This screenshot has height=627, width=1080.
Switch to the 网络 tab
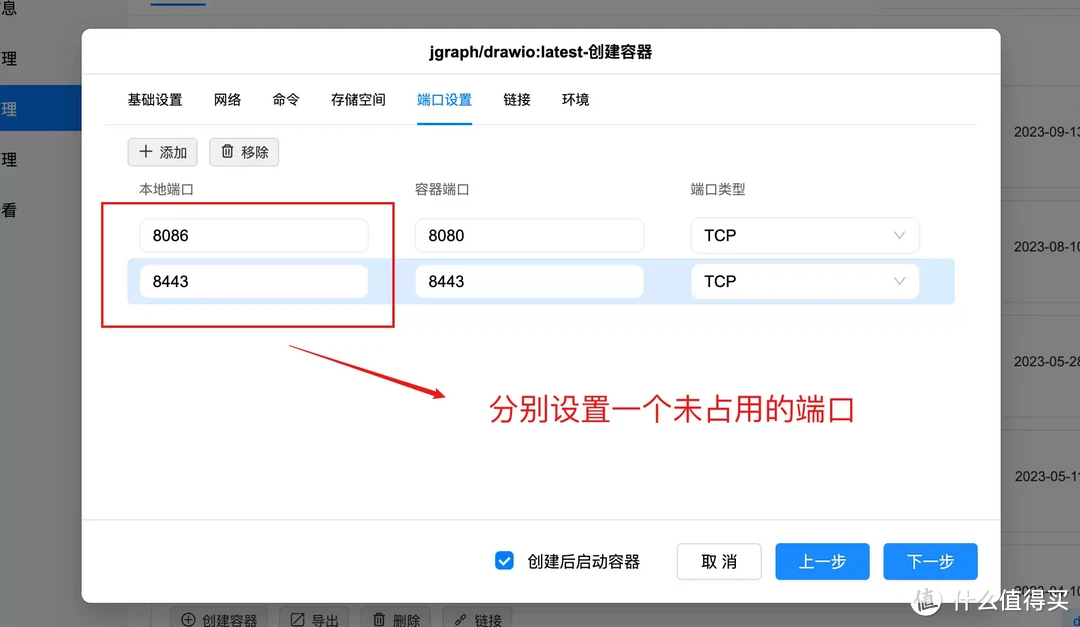click(227, 100)
